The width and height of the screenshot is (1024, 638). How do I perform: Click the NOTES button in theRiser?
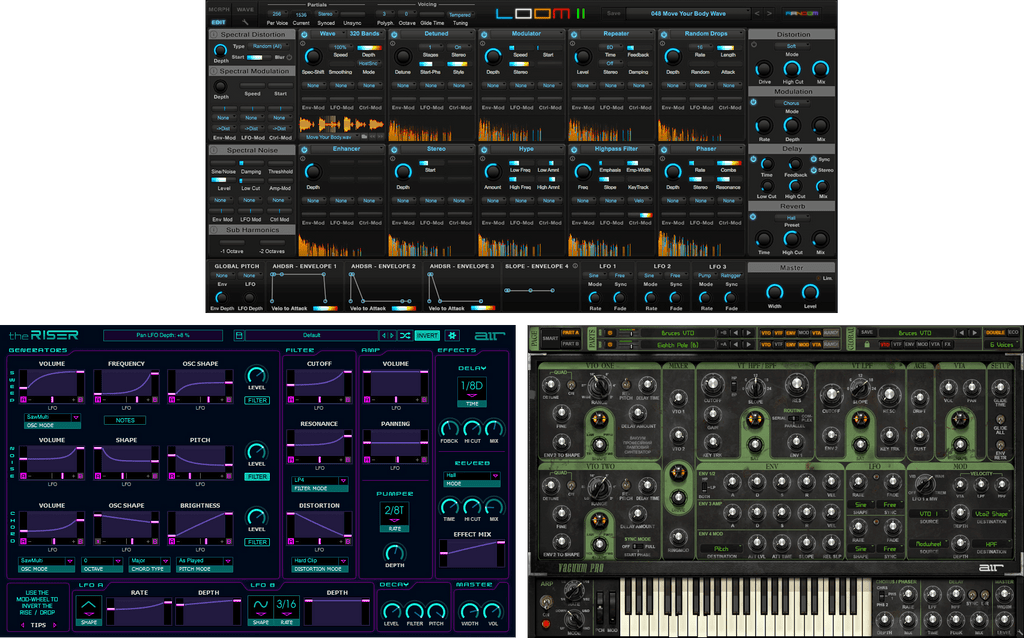[x=125, y=421]
